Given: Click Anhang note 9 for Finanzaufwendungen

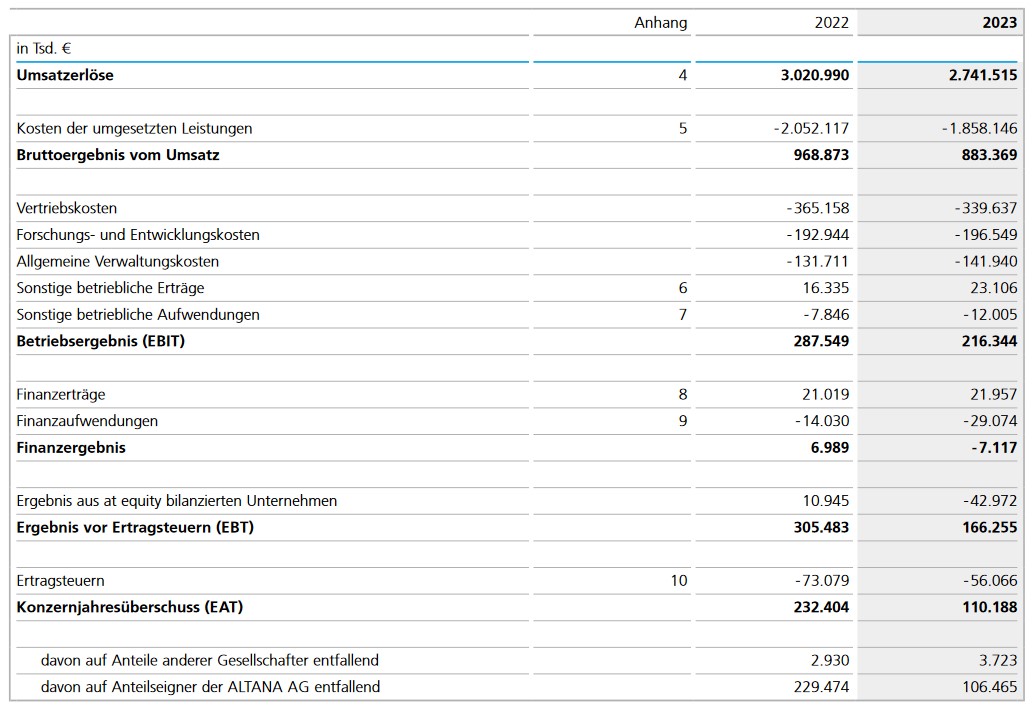Looking at the screenshot, I should [x=683, y=421].
